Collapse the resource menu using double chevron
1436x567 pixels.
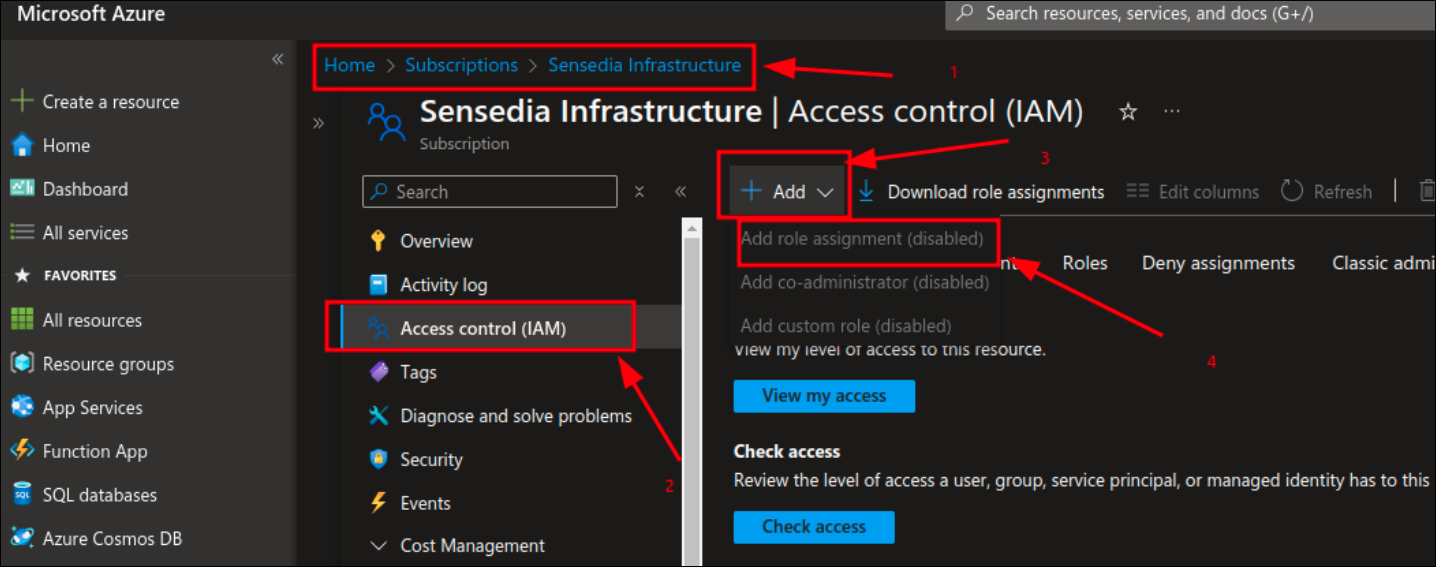coord(680,192)
